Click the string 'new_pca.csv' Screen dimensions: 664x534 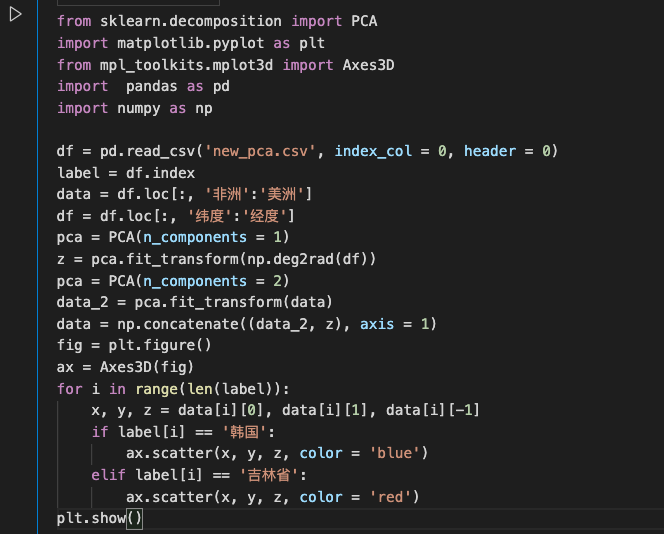tap(260, 151)
